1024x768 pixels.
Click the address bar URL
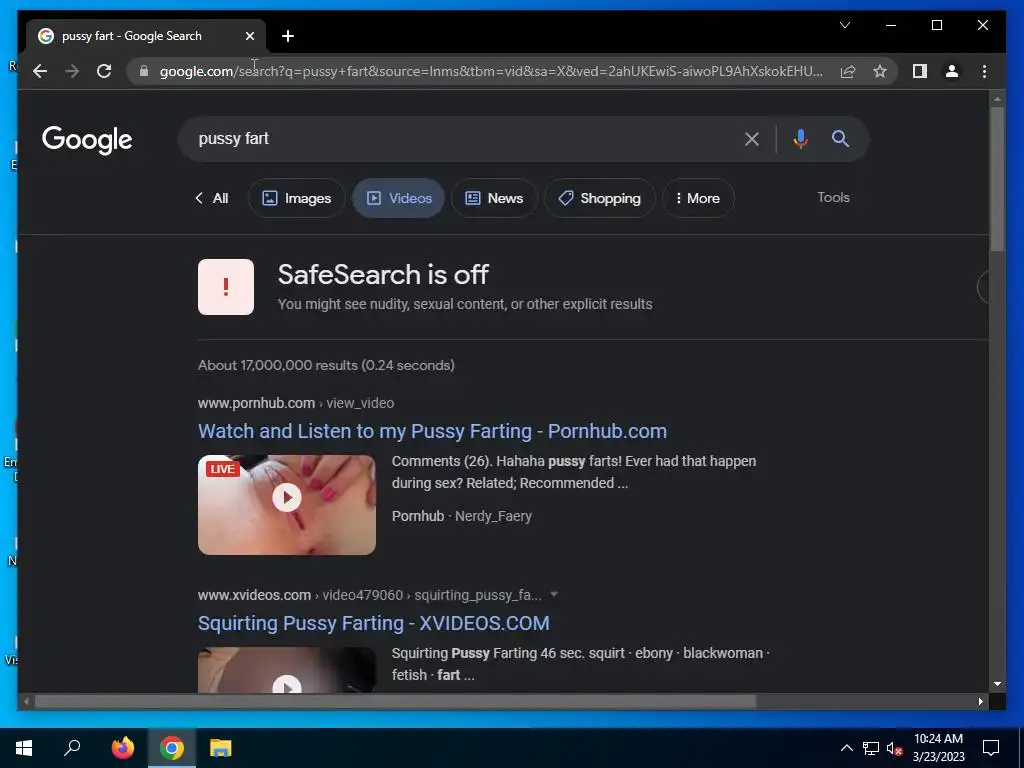tap(491, 71)
